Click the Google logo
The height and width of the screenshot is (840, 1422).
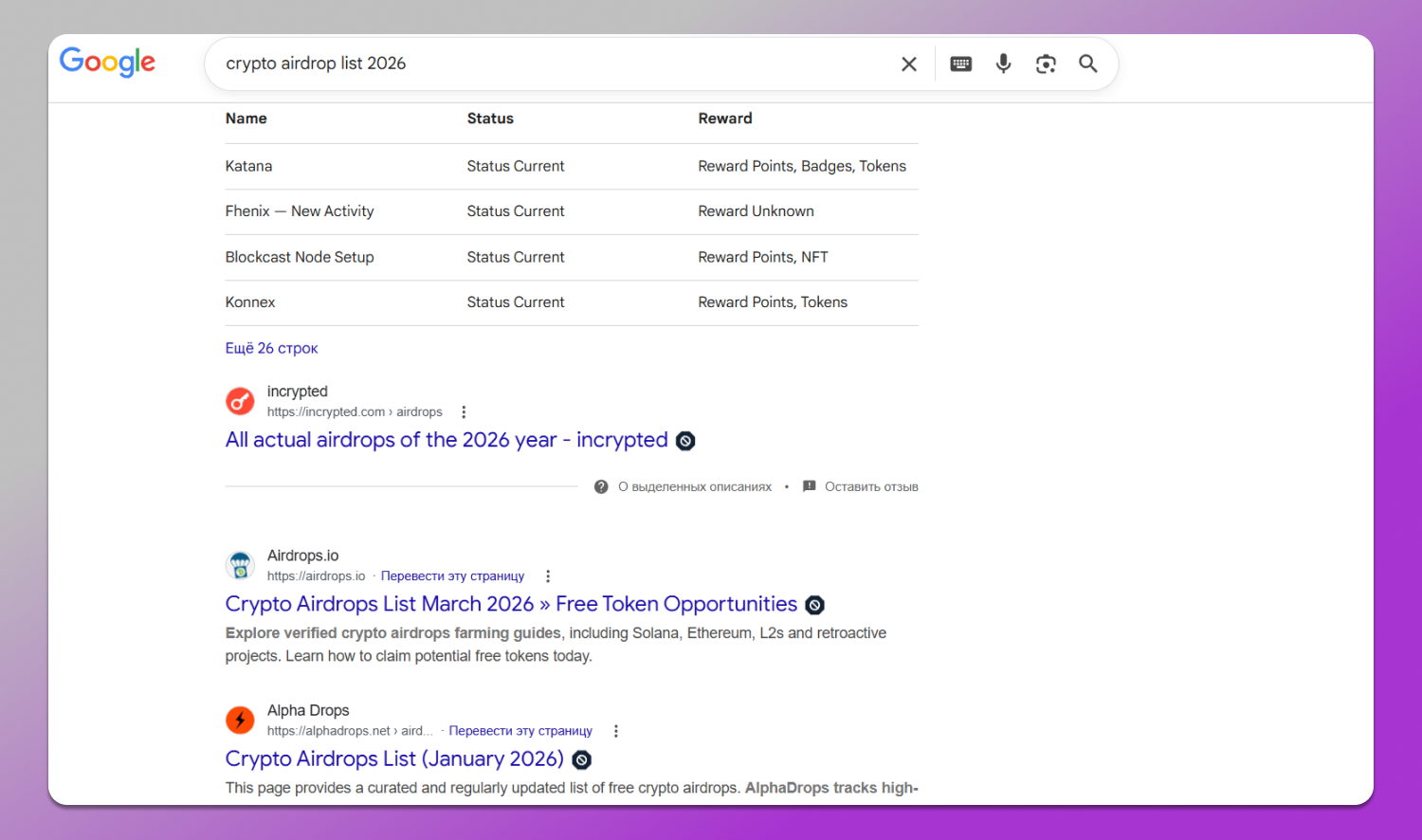tap(107, 63)
